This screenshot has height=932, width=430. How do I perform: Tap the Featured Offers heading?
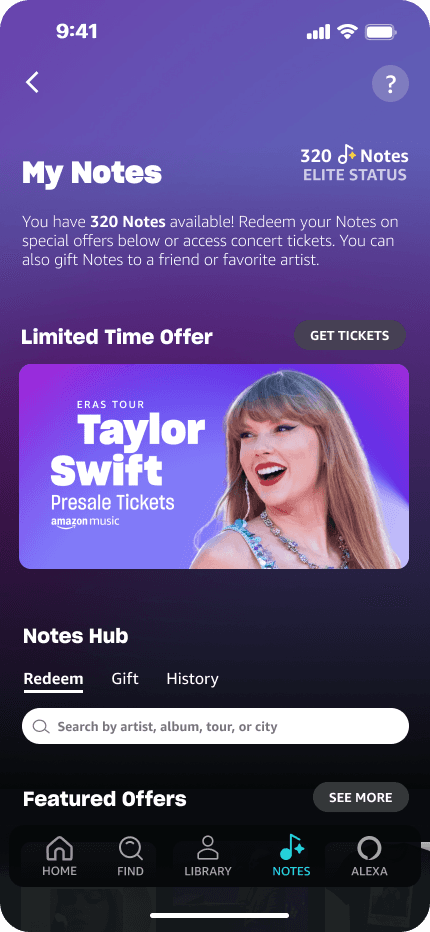[105, 798]
